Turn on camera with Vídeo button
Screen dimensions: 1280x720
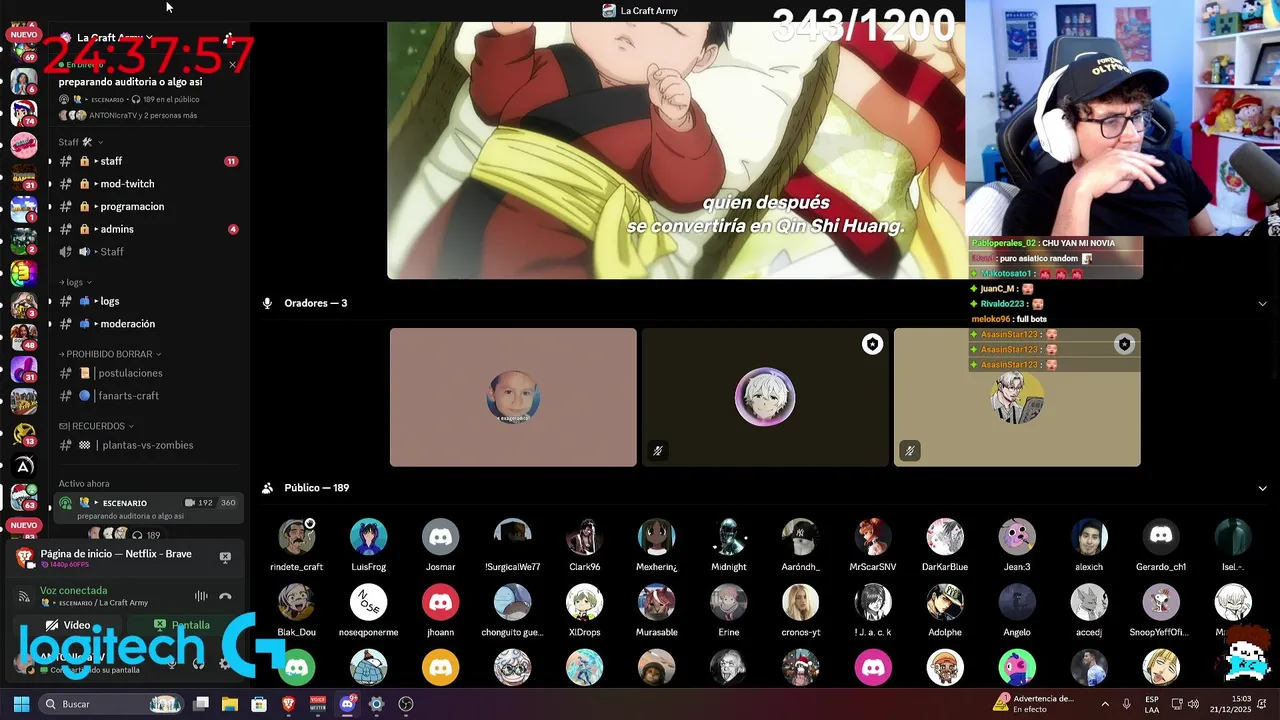68,625
